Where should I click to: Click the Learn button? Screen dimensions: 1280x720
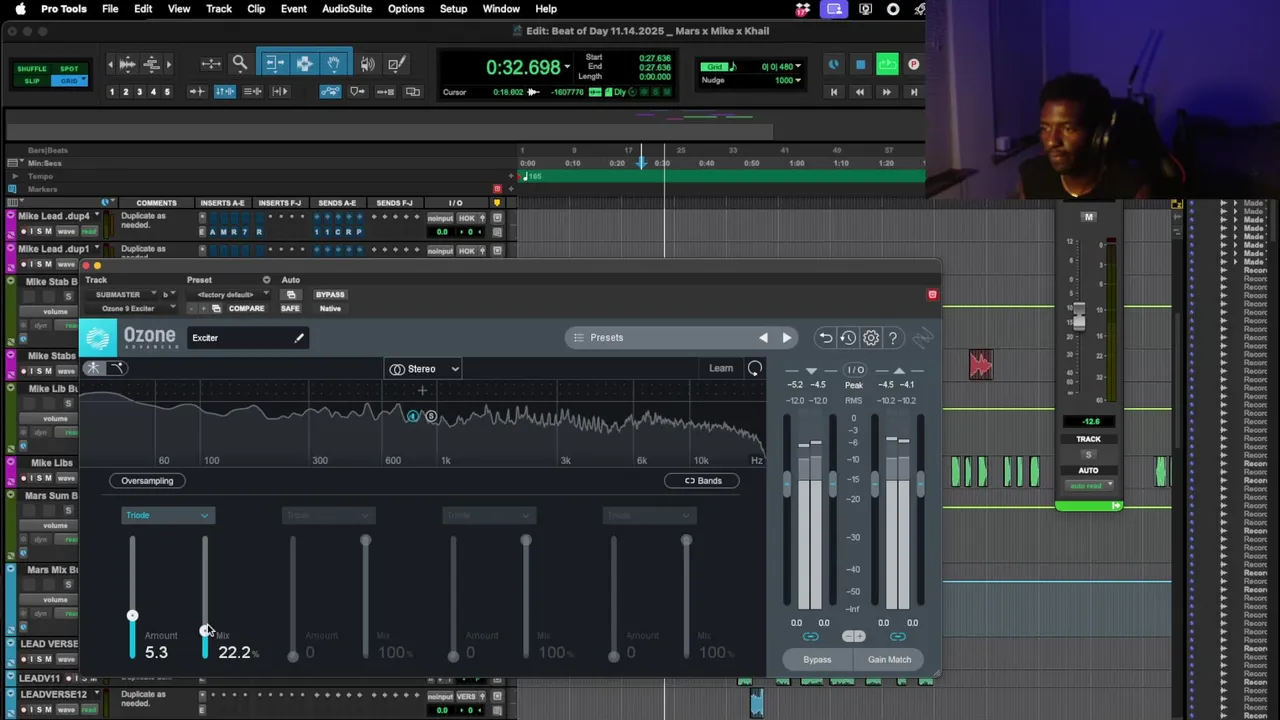721,369
